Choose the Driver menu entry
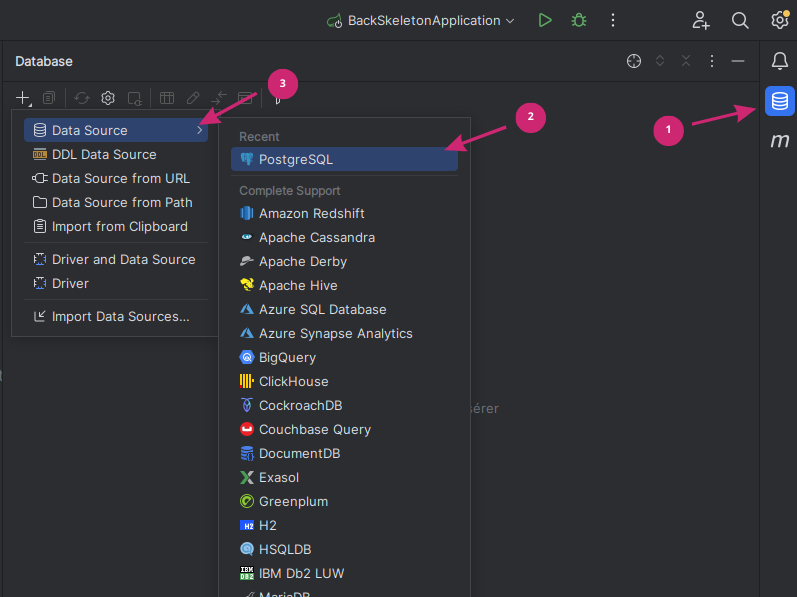 [x=116, y=283]
